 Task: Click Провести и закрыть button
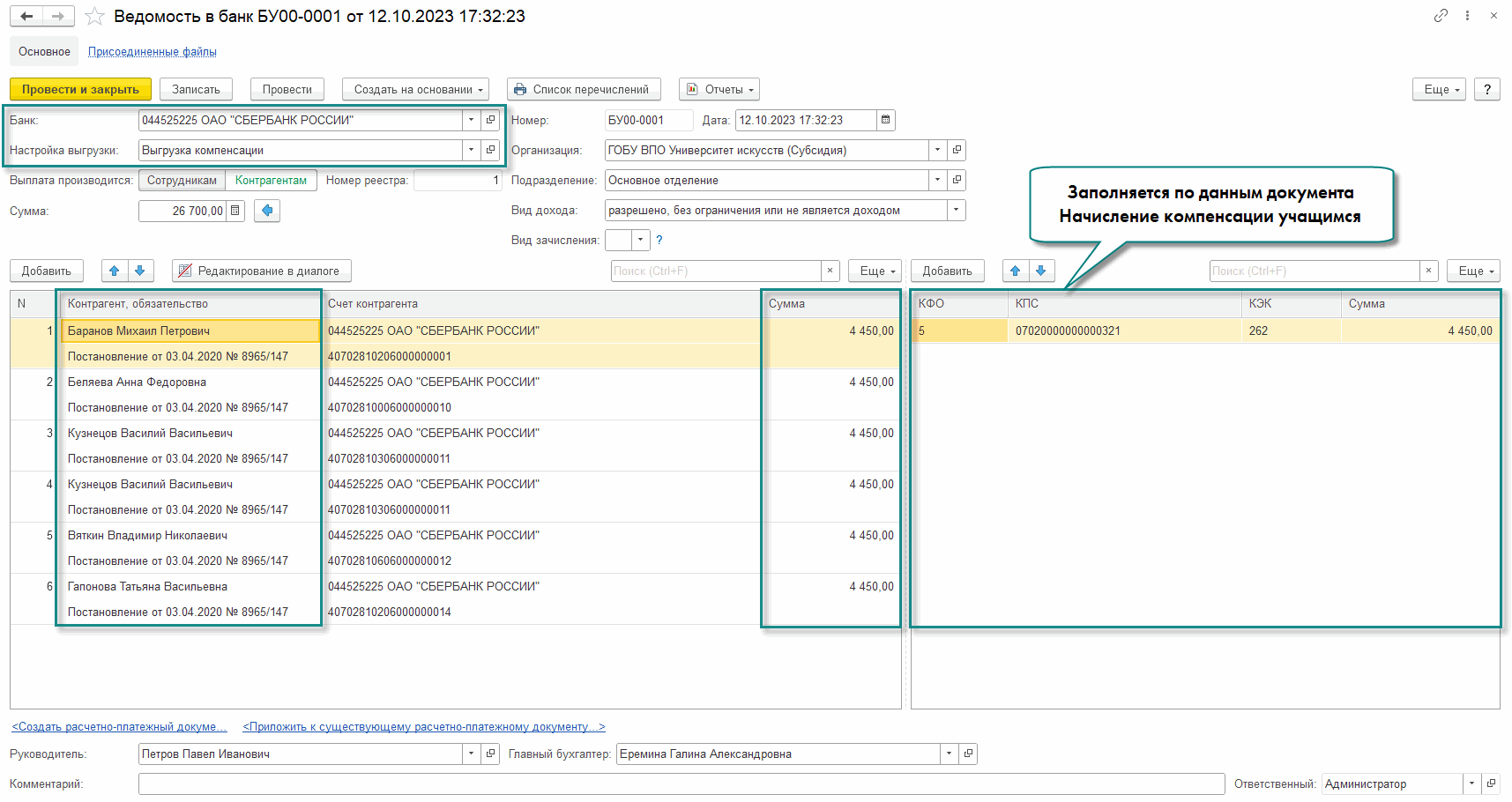tap(80, 89)
